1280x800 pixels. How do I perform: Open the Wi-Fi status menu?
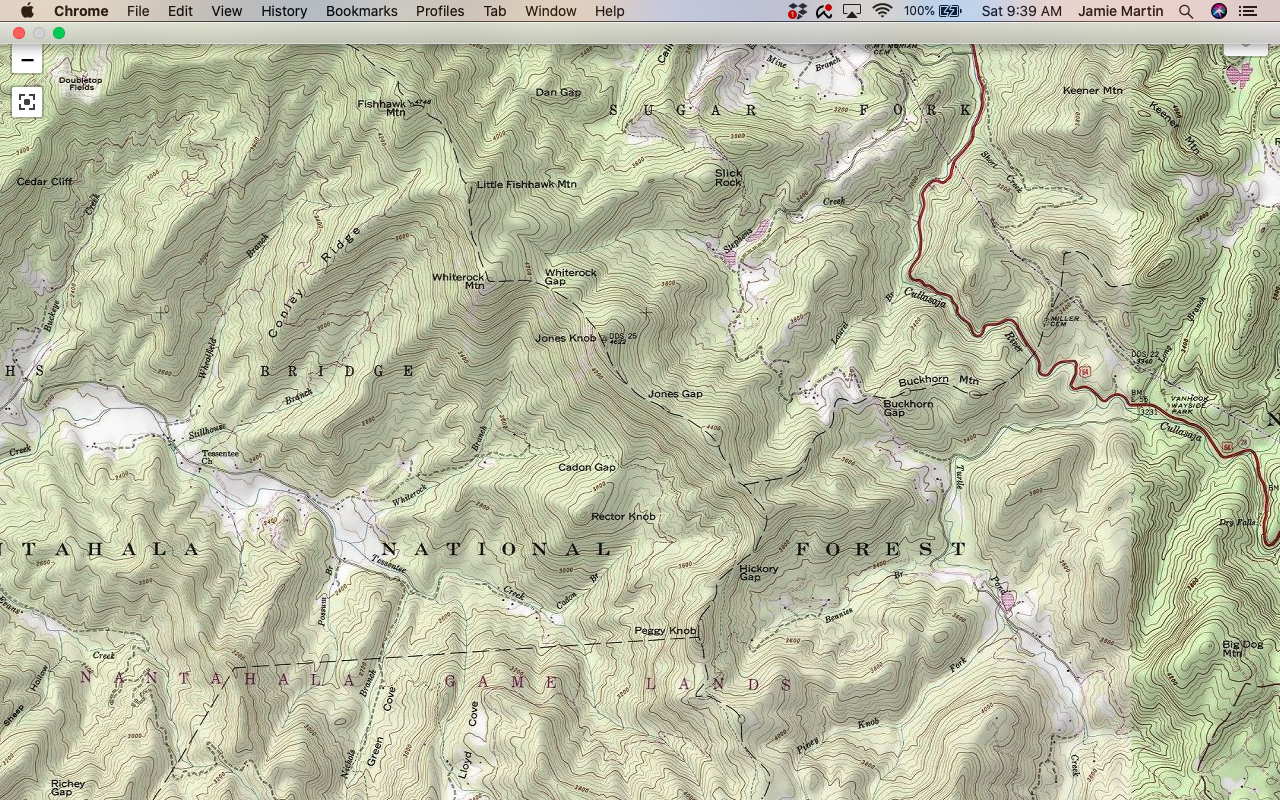tap(882, 11)
